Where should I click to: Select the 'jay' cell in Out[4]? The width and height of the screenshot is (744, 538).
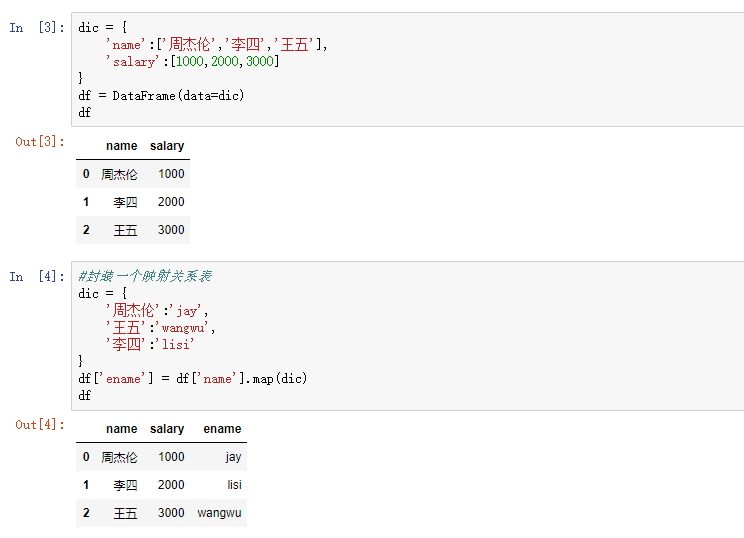(x=233, y=457)
